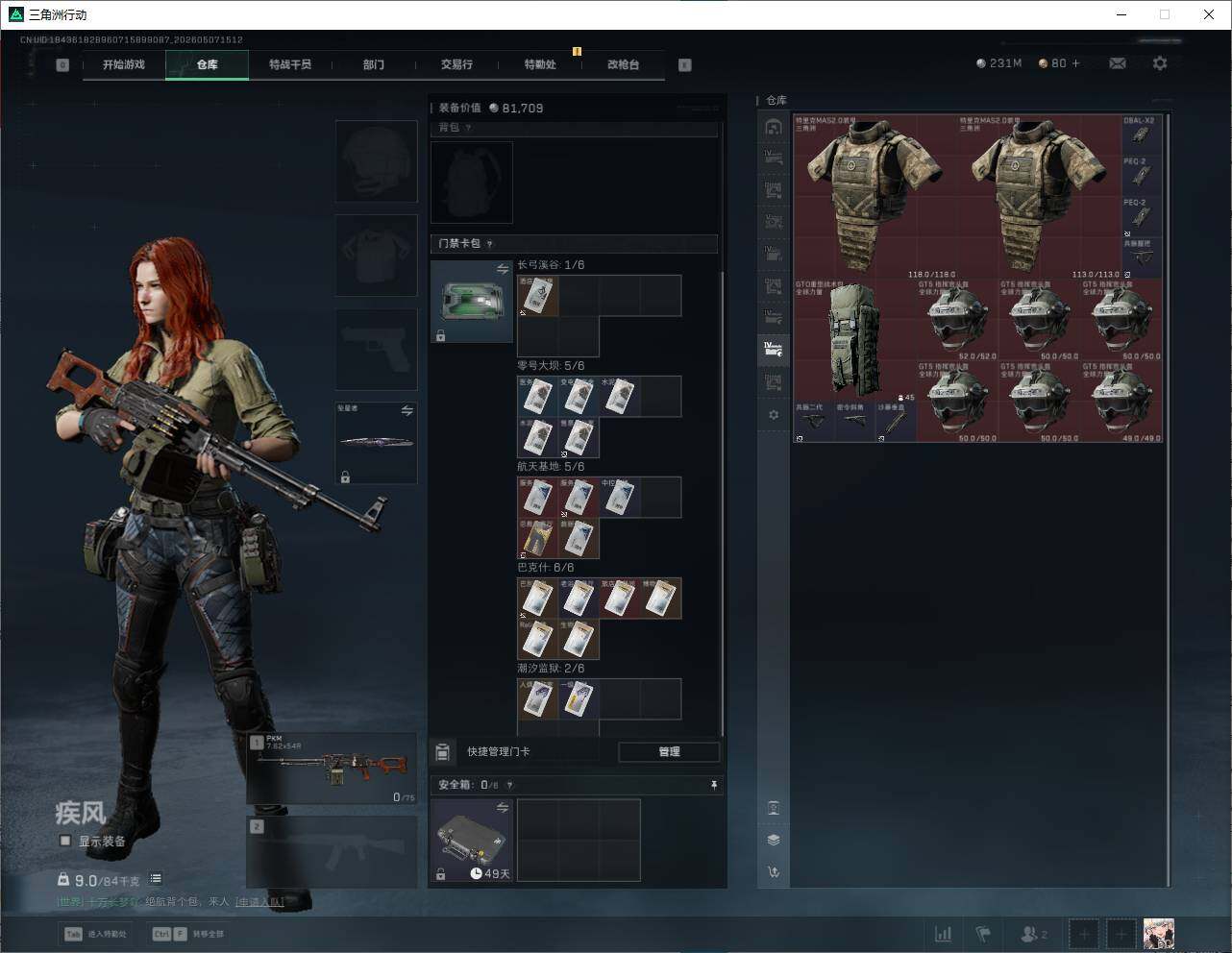Click the 管理 button
The image size is (1232, 953).
coord(670,751)
